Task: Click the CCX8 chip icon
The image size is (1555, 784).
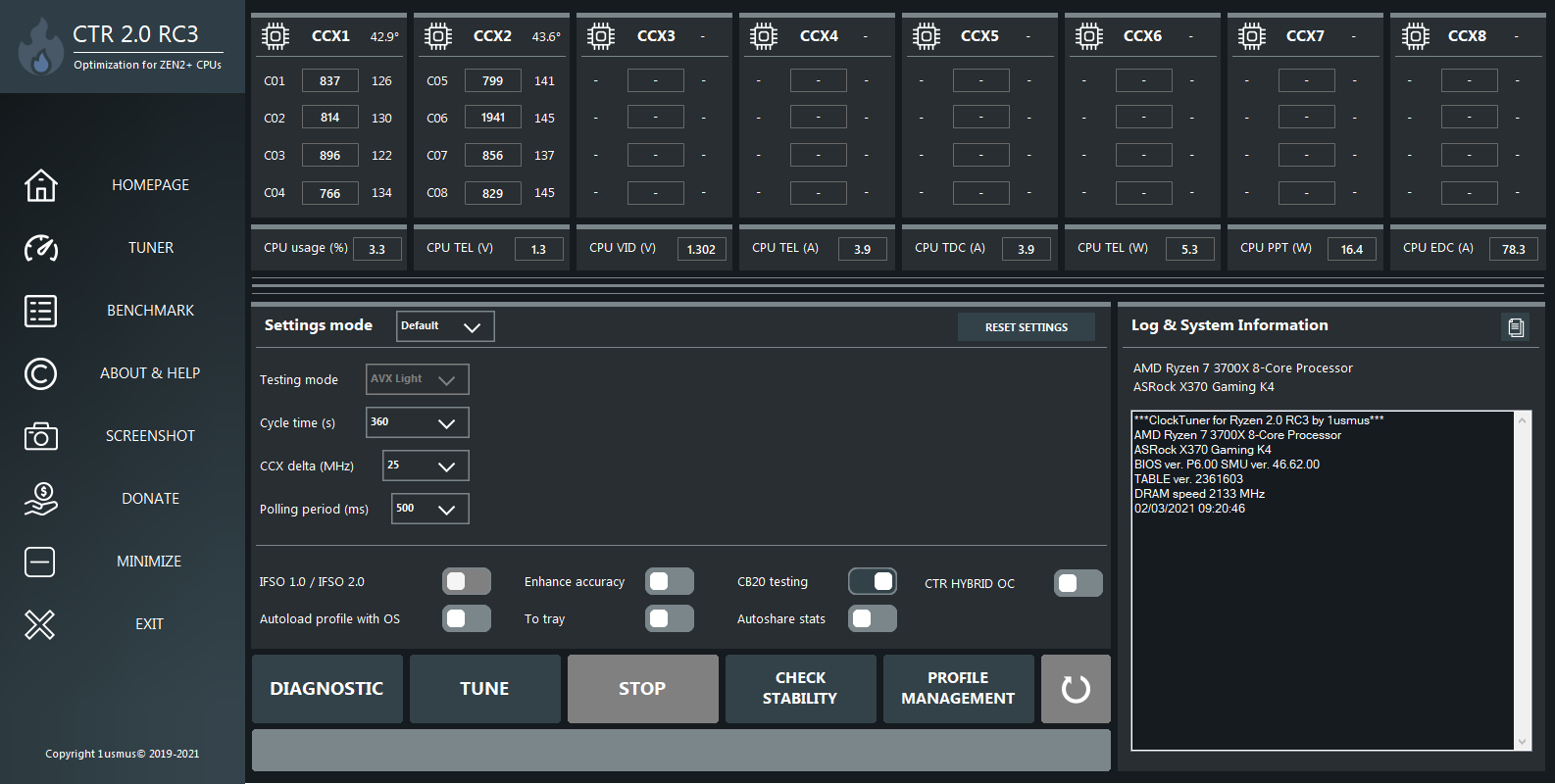Action: [1415, 36]
